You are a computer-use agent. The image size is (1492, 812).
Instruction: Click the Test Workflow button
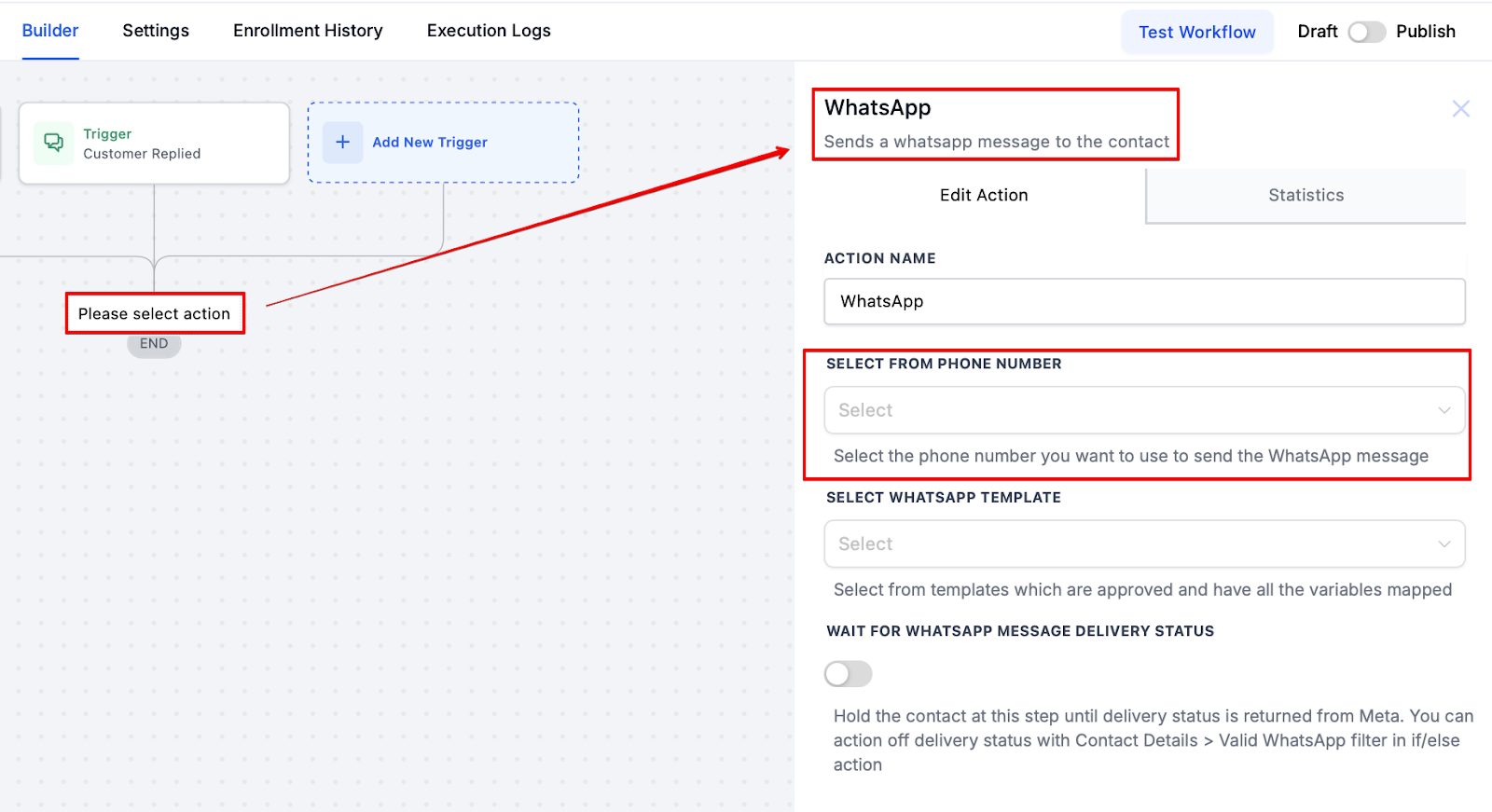click(x=1197, y=32)
